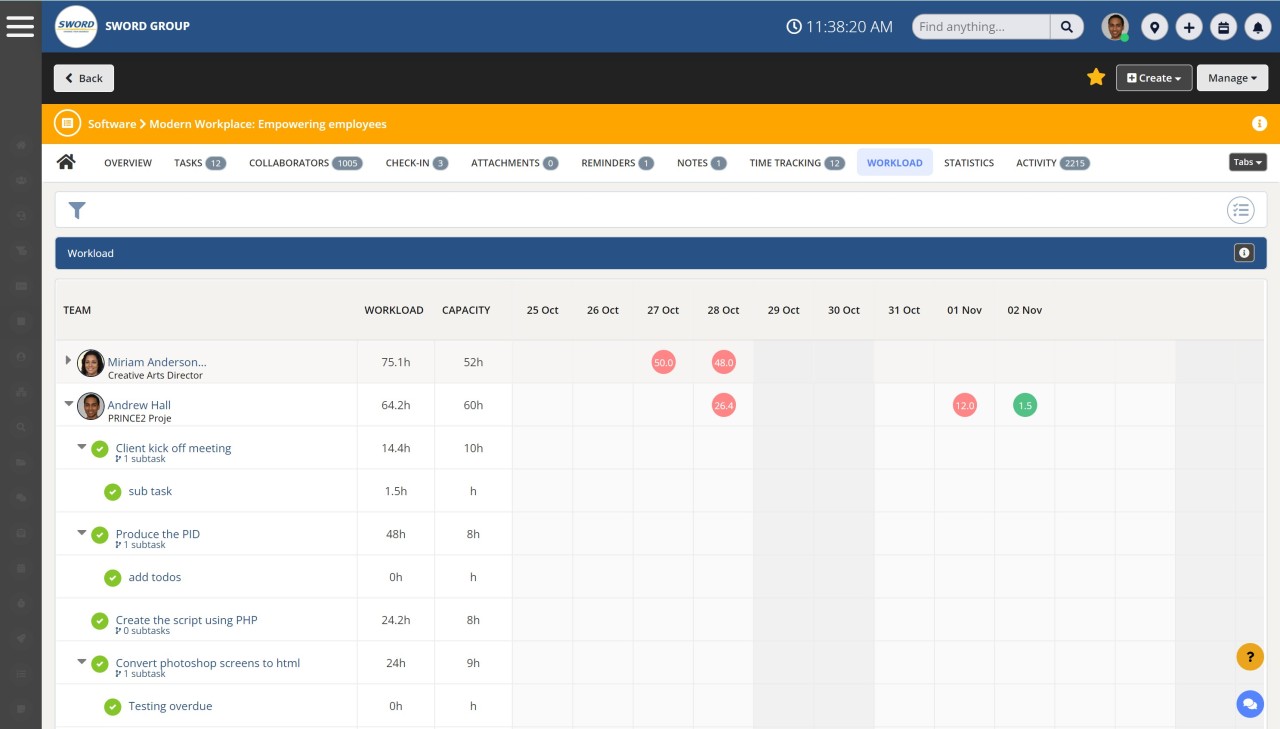This screenshot has width=1280, height=729.
Task: Toggle completion status of the sub task
Action: [x=112, y=492]
